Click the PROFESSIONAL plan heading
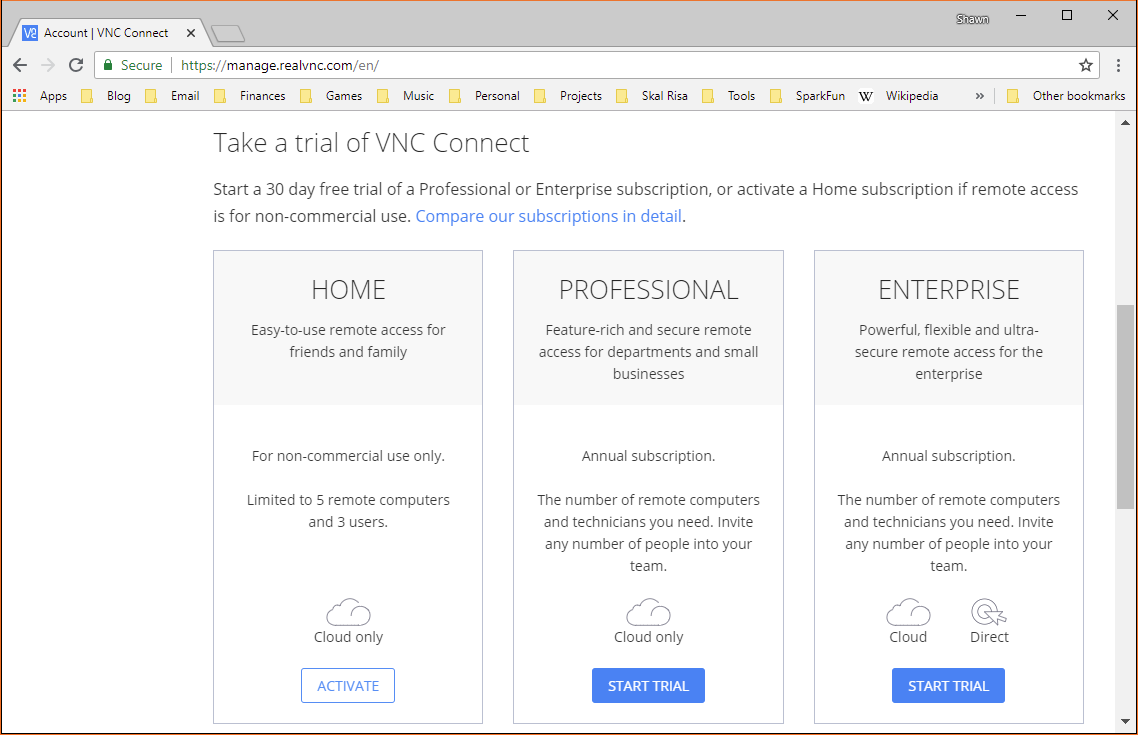The image size is (1138, 735). [648, 290]
